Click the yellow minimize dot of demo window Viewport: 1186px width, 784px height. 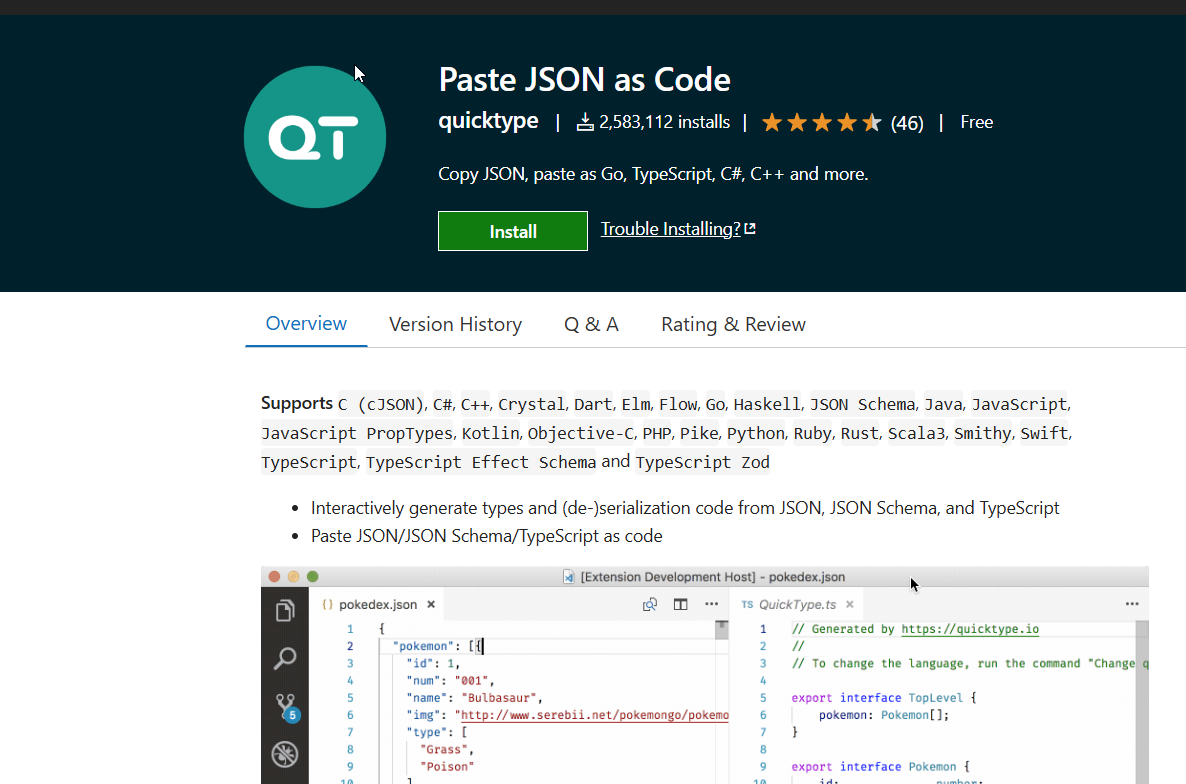pos(293,576)
